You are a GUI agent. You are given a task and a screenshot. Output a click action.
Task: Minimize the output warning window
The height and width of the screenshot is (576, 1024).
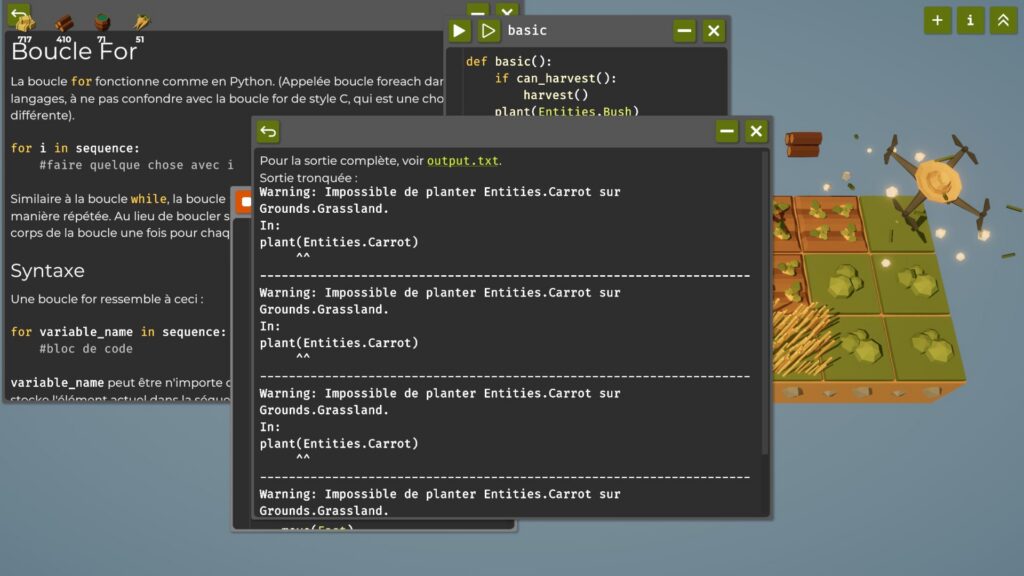pos(727,132)
